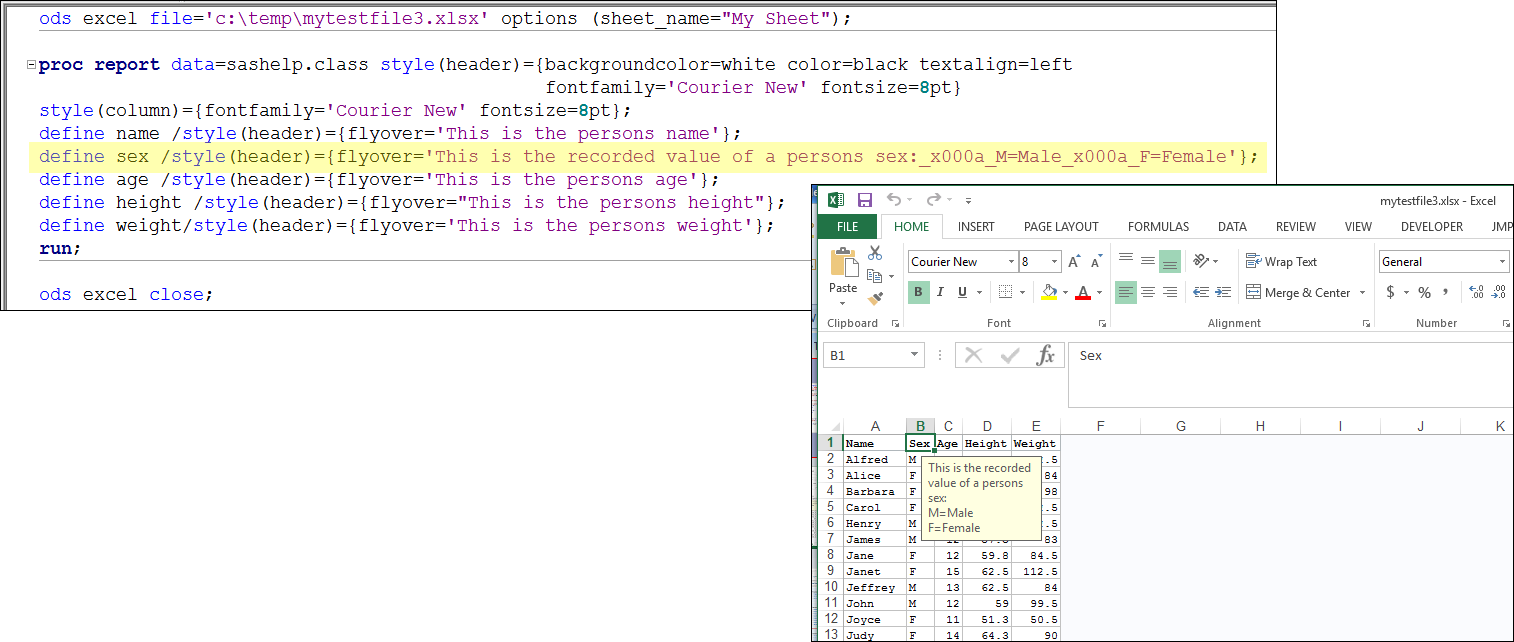Screen dimensions: 1514x642
Task: Click the Merge & Center button
Action: click(x=1298, y=293)
